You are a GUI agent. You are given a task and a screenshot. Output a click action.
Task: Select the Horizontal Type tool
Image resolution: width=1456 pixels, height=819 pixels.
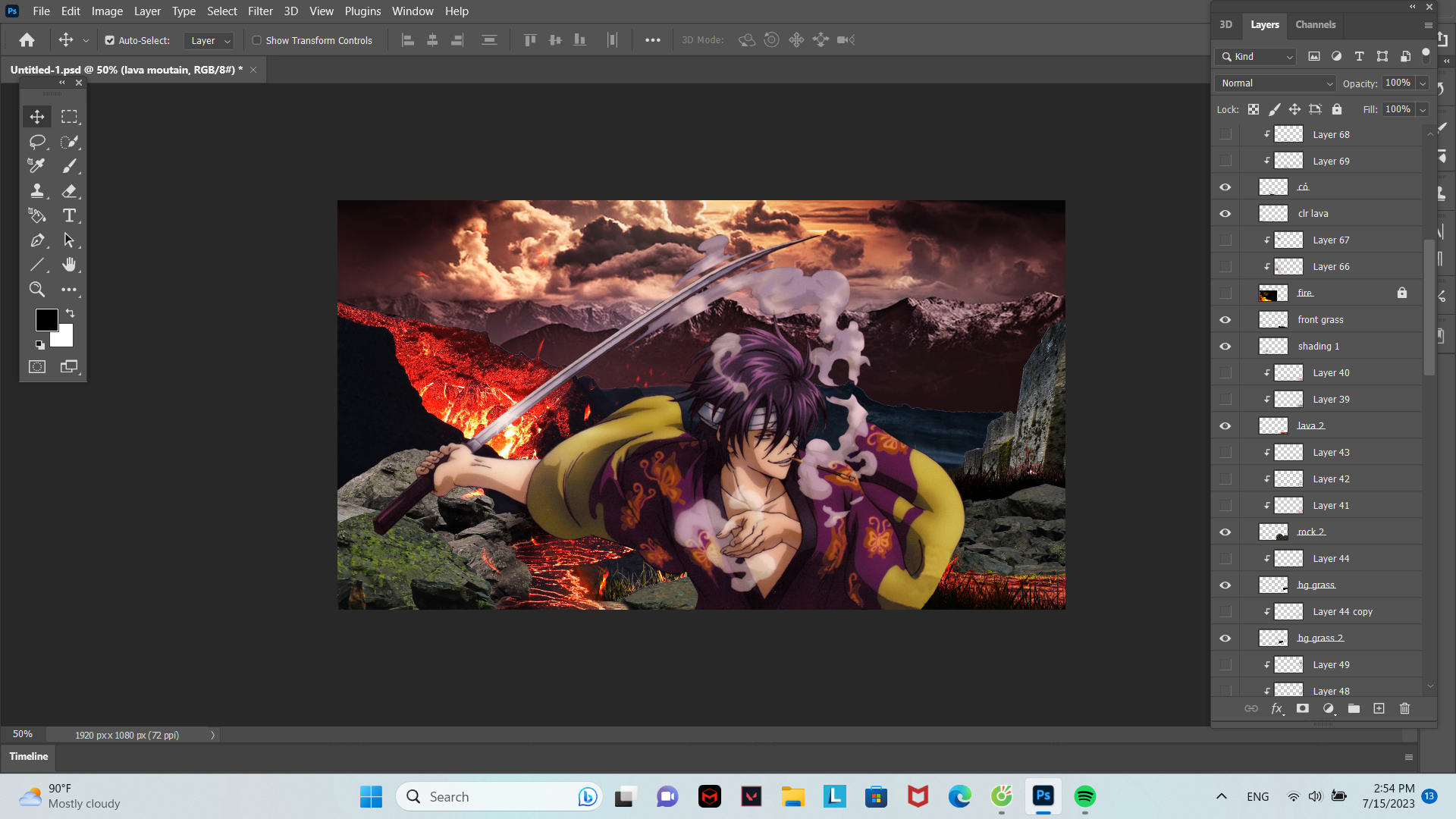pyautogui.click(x=69, y=216)
